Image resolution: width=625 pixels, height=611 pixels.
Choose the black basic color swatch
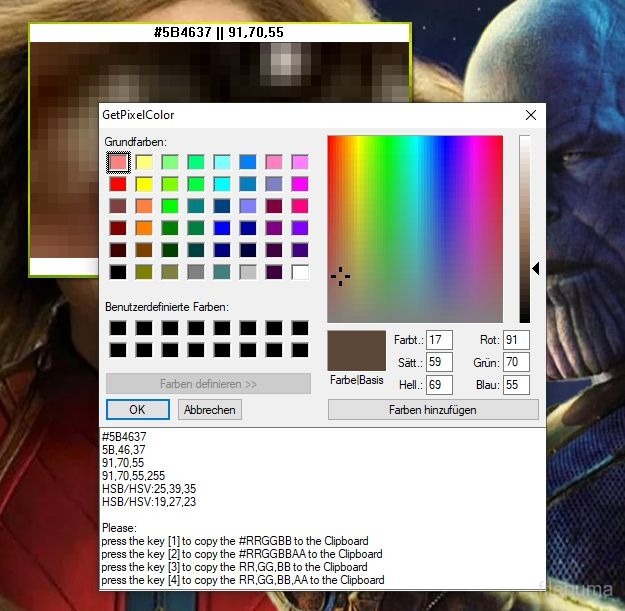[x=118, y=272]
